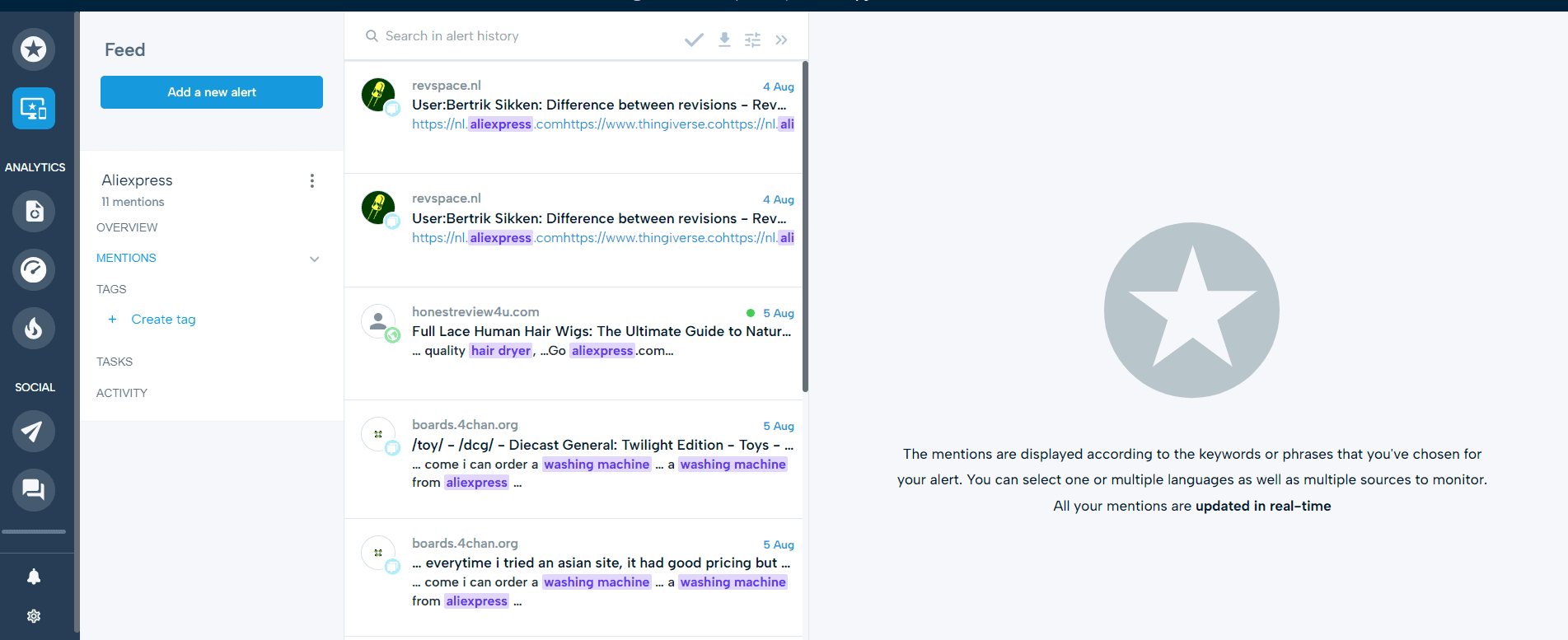Download mentions using the export icon
Image resolution: width=1568 pixels, height=640 pixels.
point(724,40)
